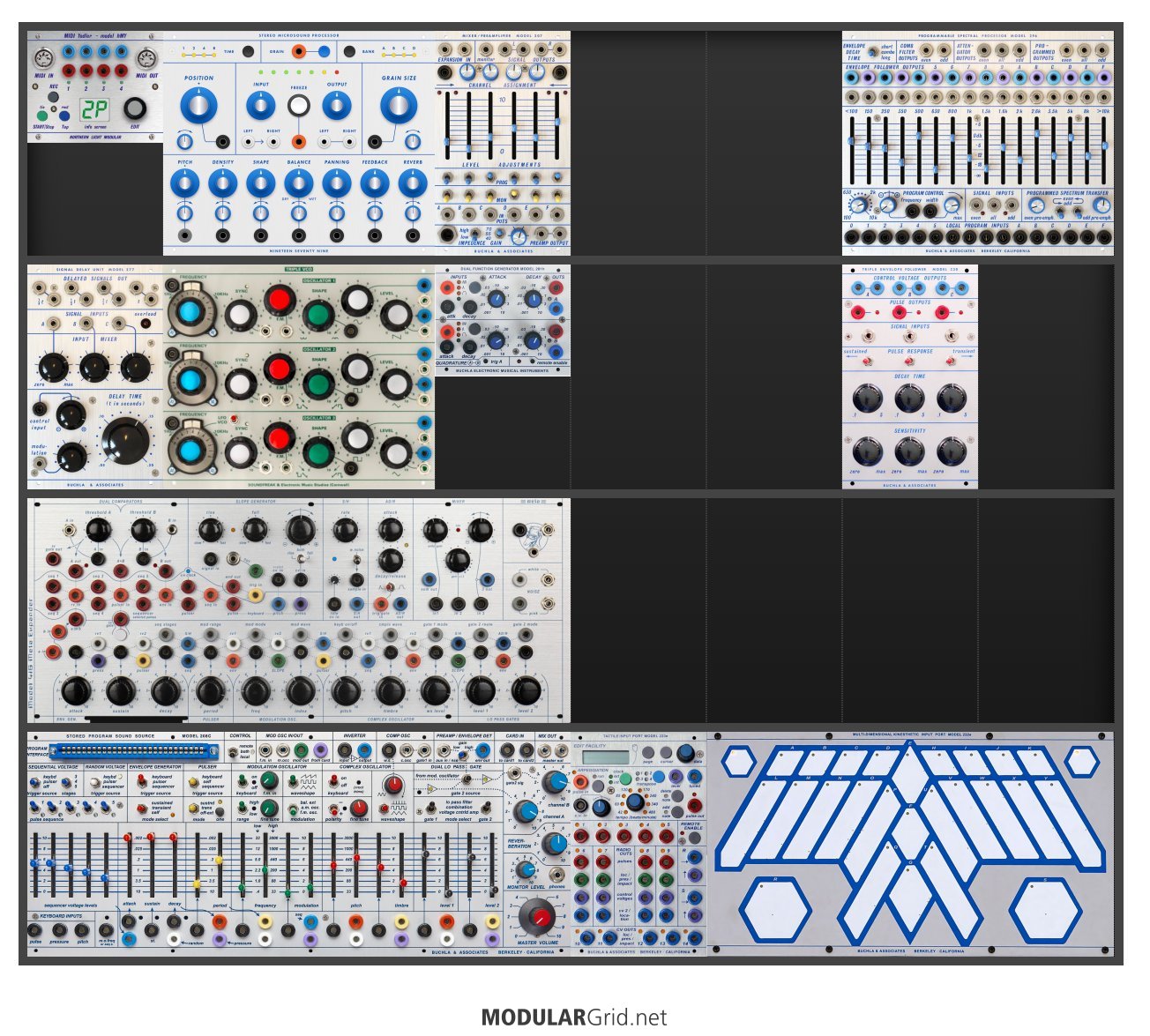Click the large DELAY TIME knob on Signal Delay Unit
Image resolution: width=1150 pixels, height=1036 pixels.
point(126,440)
